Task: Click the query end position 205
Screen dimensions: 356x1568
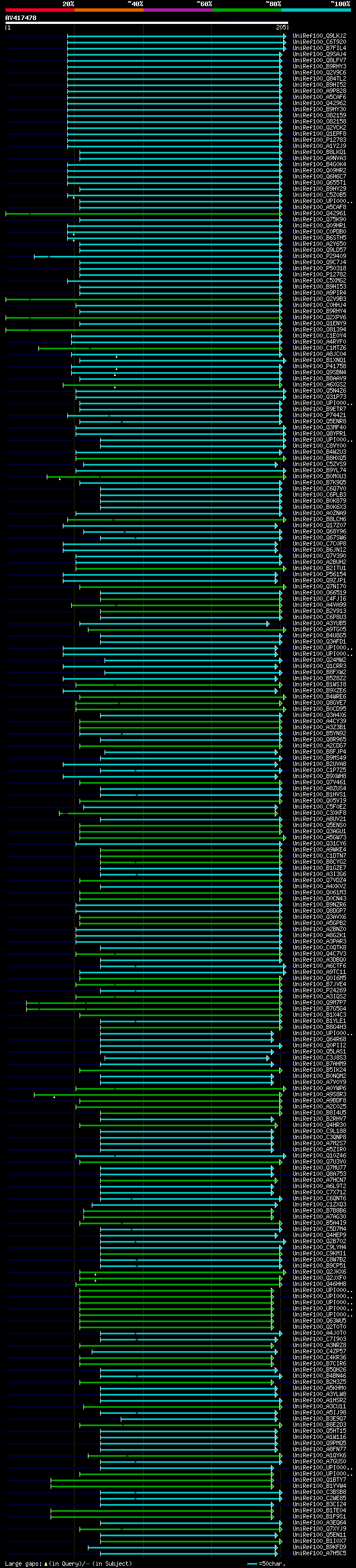Action: coord(281,27)
